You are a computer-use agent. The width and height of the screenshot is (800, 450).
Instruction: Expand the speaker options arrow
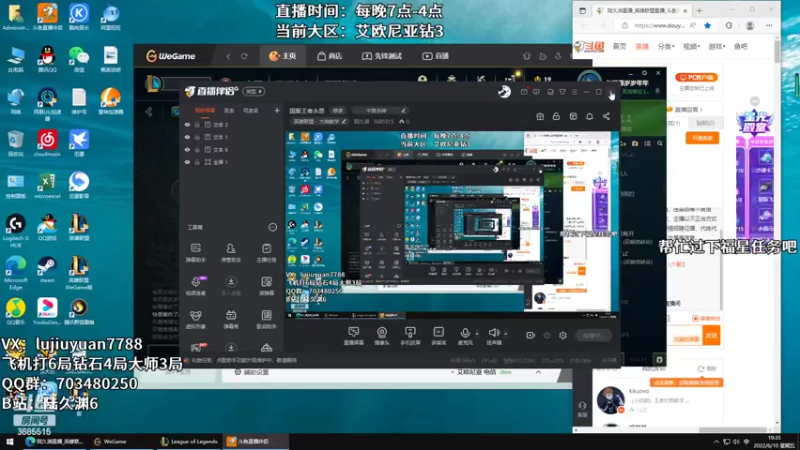click(x=506, y=334)
